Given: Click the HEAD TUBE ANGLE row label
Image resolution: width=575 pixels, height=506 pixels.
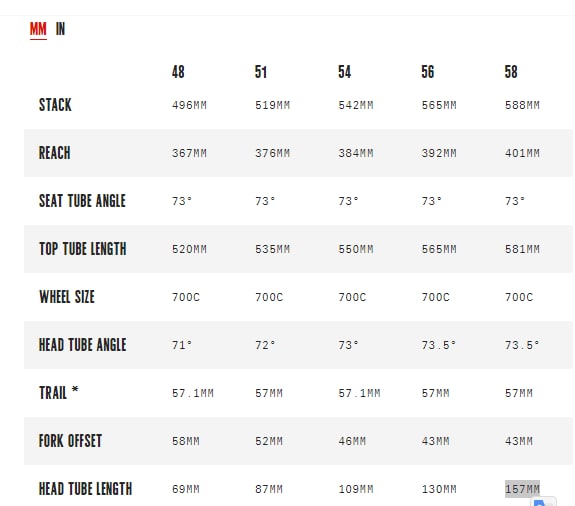Looking at the screenshot, I should pyautogui.click(x=83, y=345).
